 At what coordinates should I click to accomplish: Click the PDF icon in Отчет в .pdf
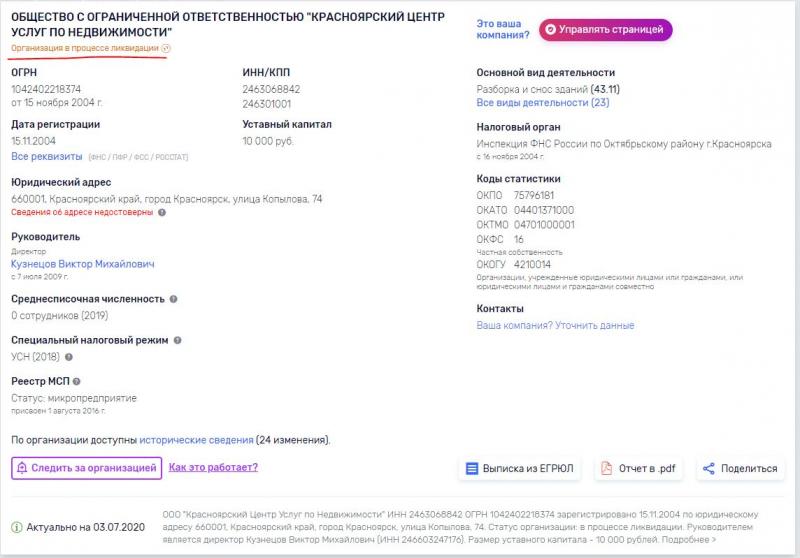[x=606, y=468]
